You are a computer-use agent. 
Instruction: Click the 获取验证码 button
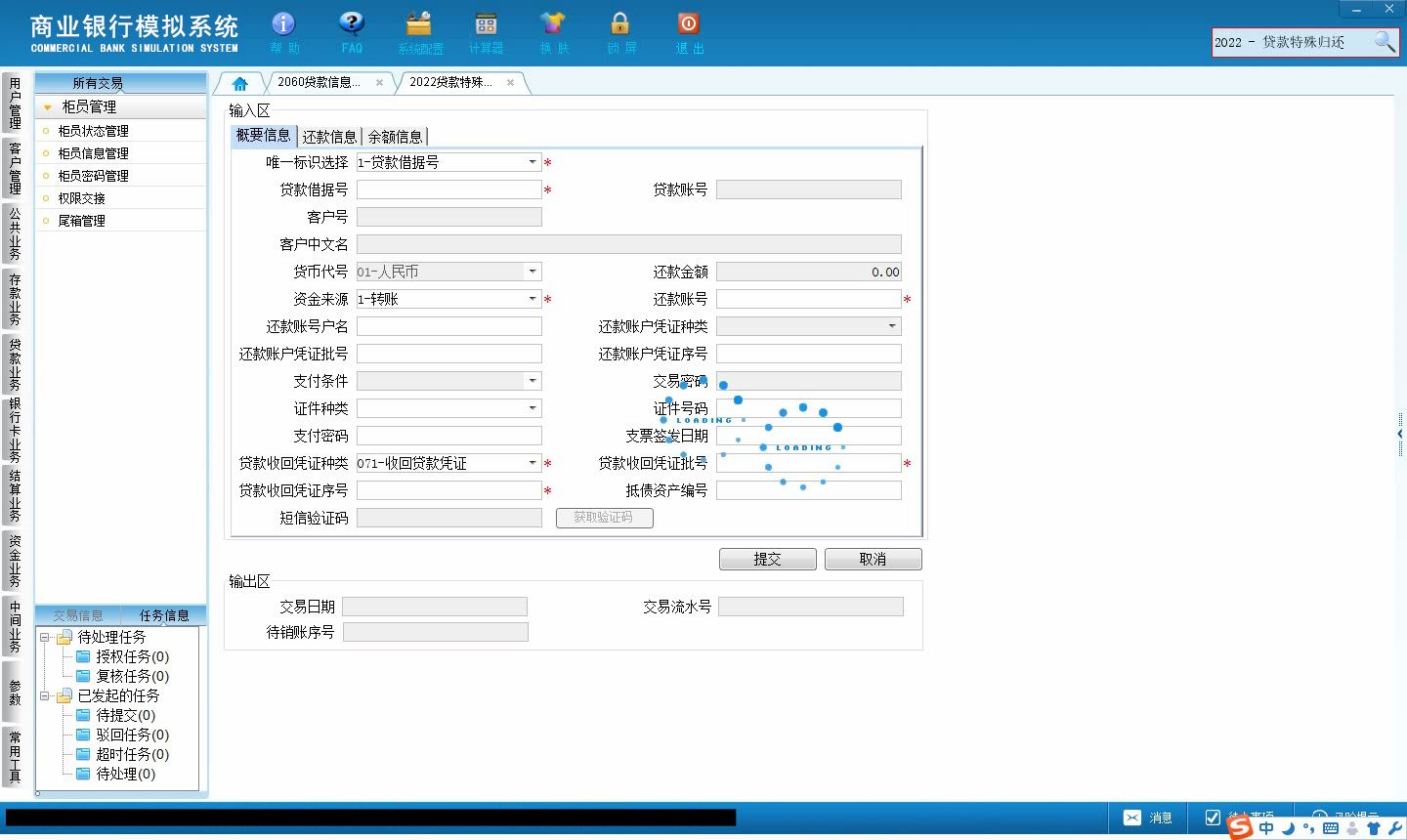[604, 518]
